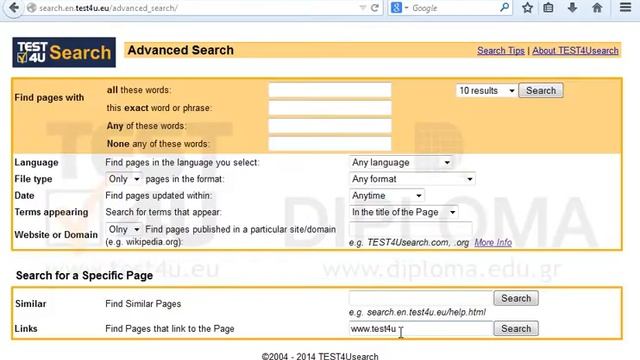The width and height of the screenshot is (640, 360).
Task: Click Search button in the Similar row
Action: point(516,298)
